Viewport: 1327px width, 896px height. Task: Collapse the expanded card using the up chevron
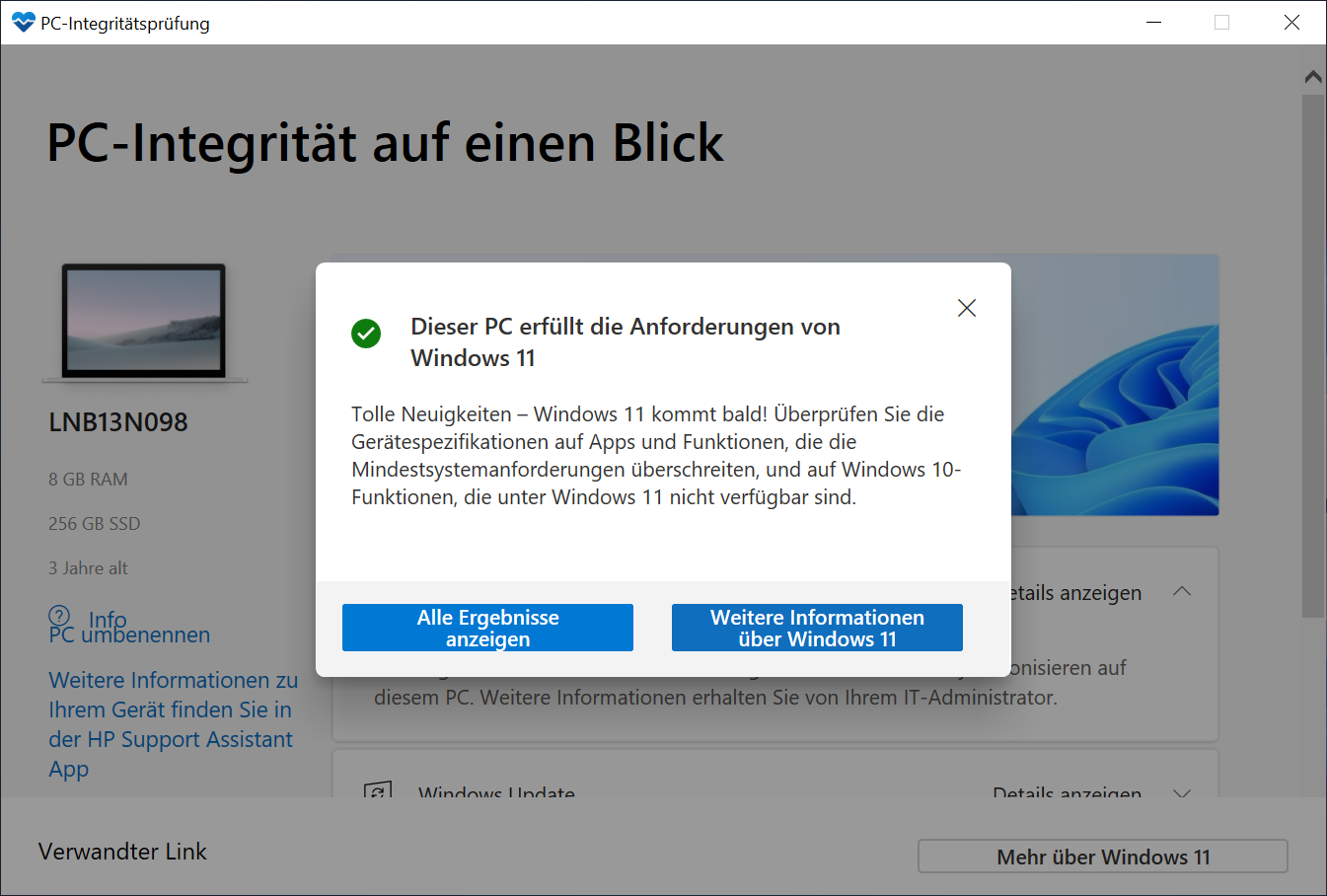click(x=1182, y=592)
